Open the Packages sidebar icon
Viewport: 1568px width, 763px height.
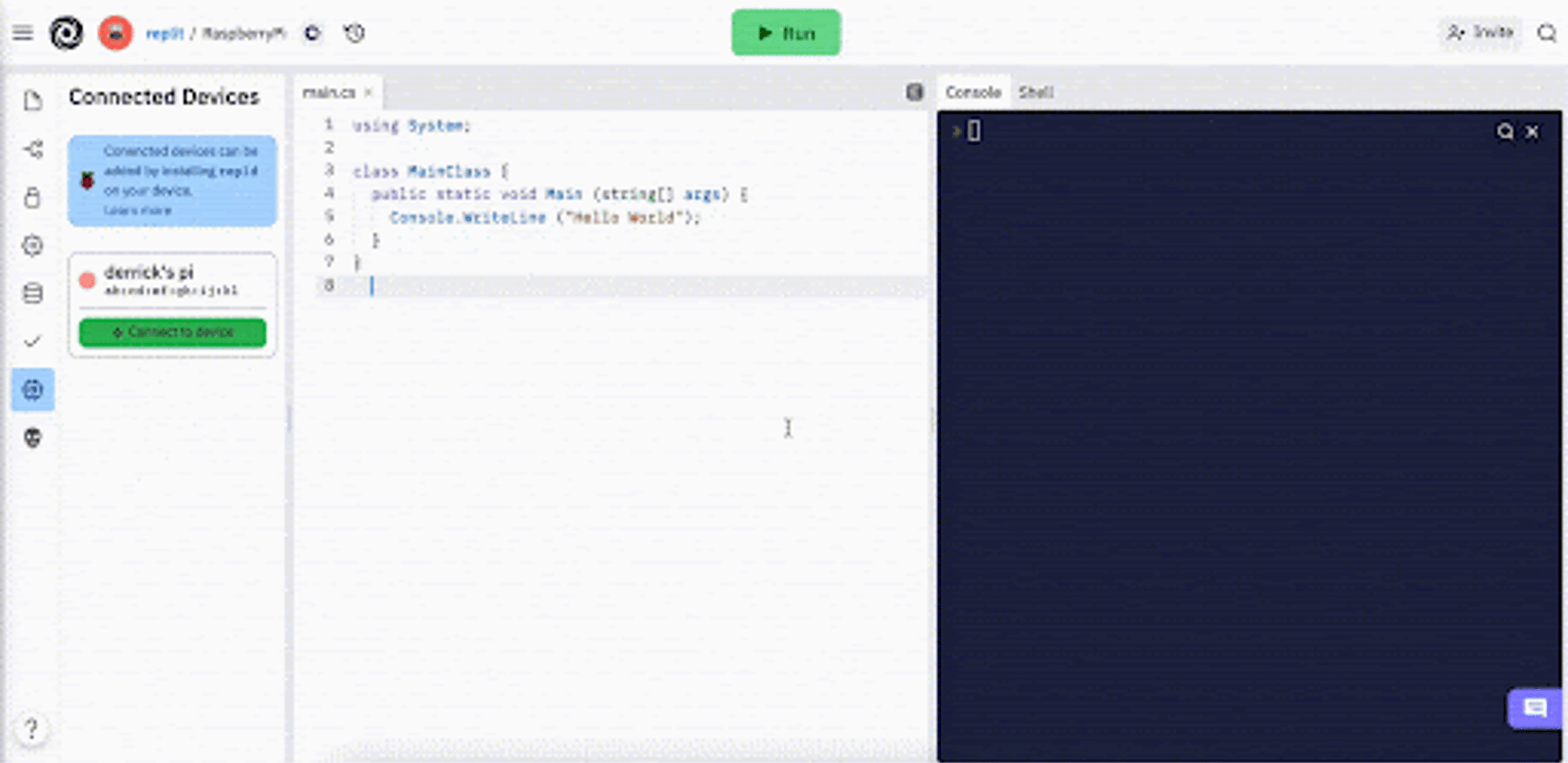point(33,197)
